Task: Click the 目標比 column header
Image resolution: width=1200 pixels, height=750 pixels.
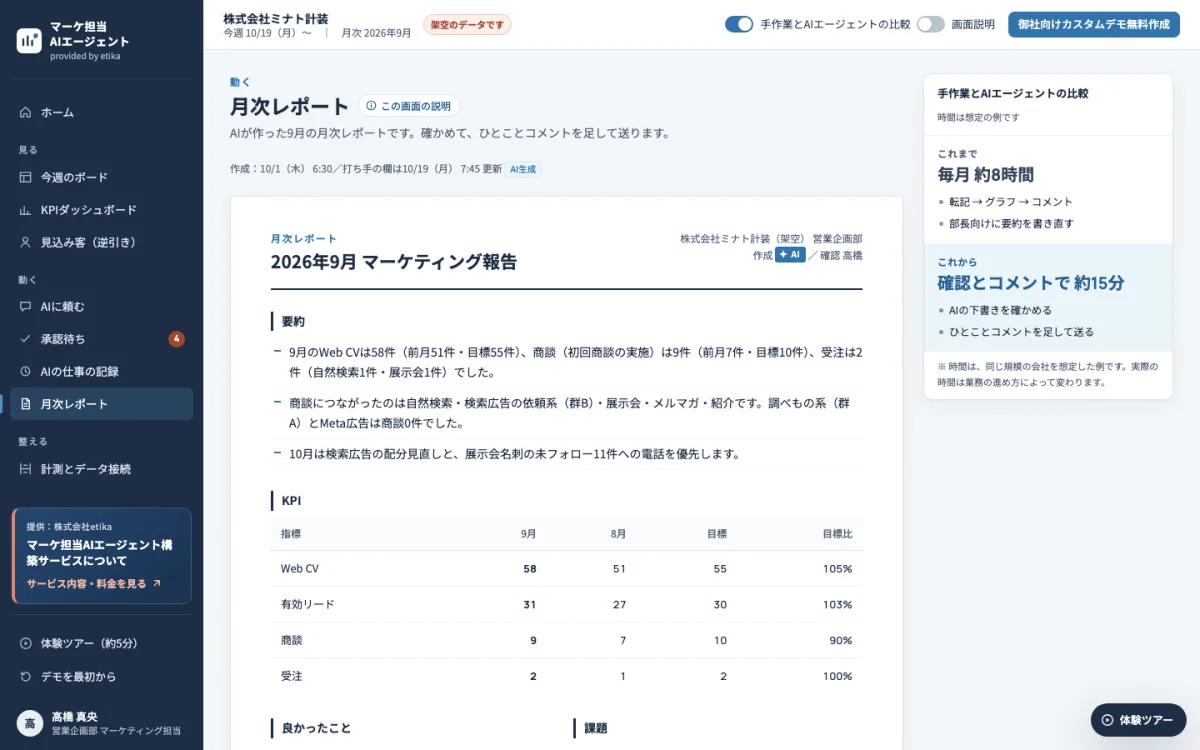Action: 838,534
